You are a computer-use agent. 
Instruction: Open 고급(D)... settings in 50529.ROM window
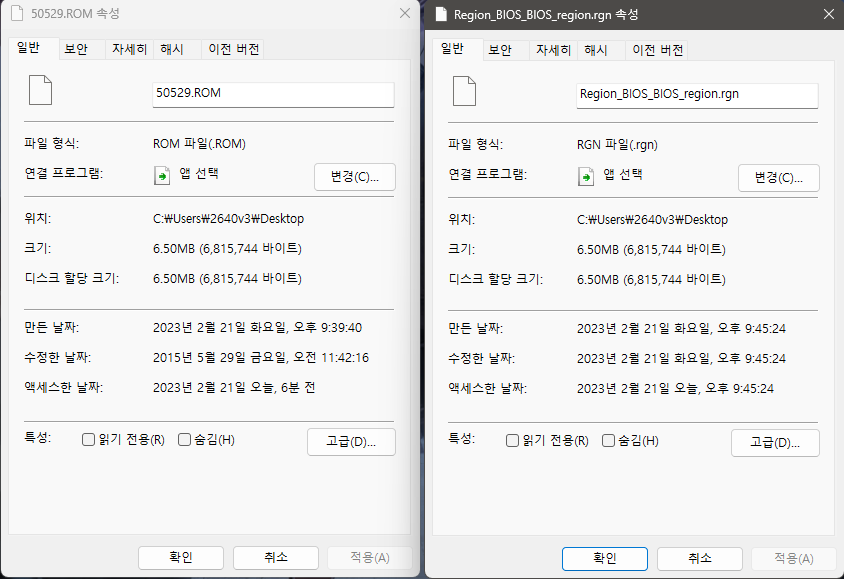tap(351, 442)
